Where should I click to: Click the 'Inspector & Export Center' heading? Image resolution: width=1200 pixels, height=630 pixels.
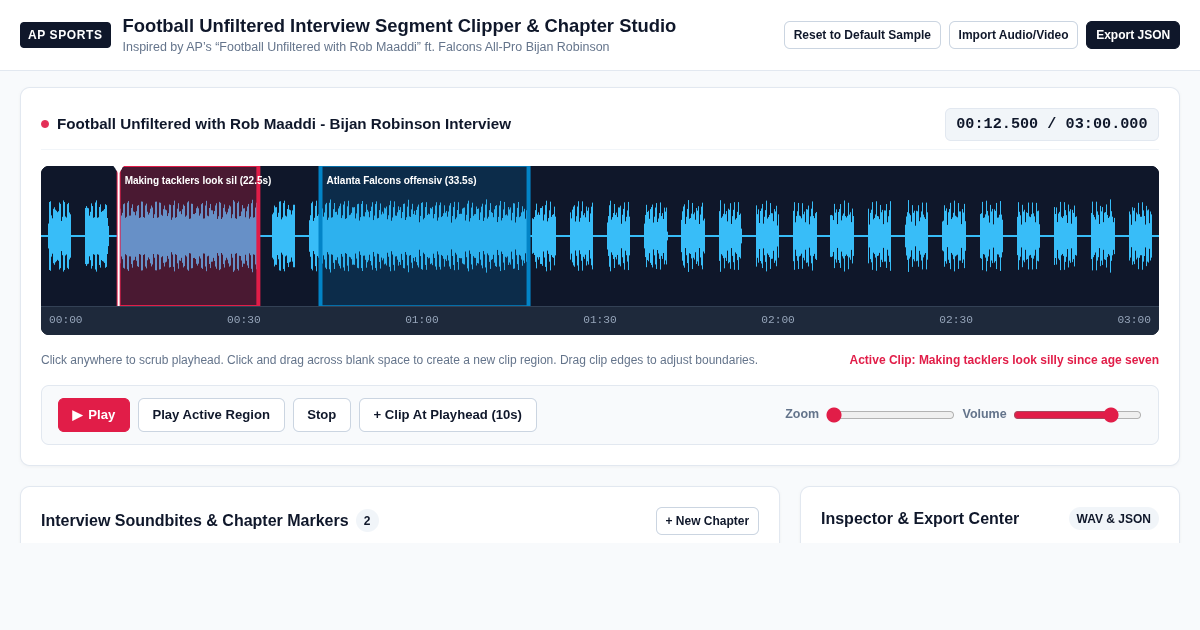coord(920,519)
